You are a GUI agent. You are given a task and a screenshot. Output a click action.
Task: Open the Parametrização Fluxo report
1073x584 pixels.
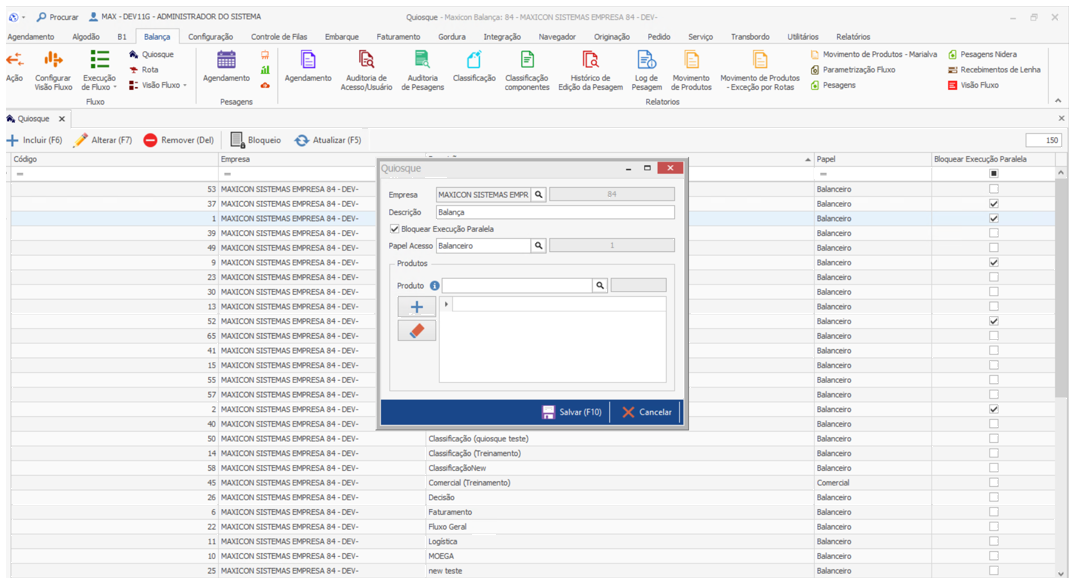point(853,70)
